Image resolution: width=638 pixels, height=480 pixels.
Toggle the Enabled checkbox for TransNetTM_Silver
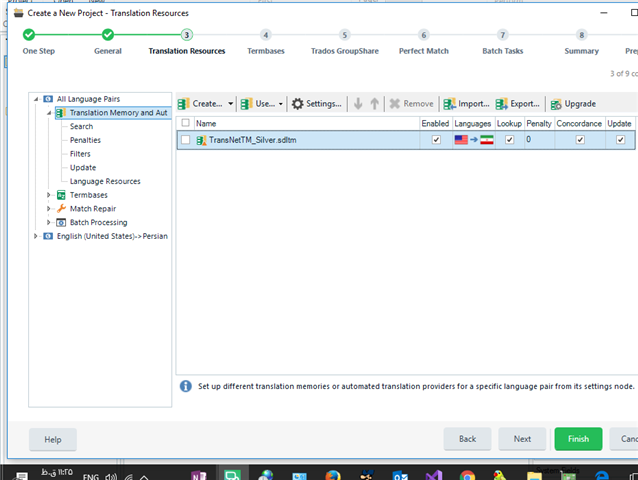(x=436, y=140)
